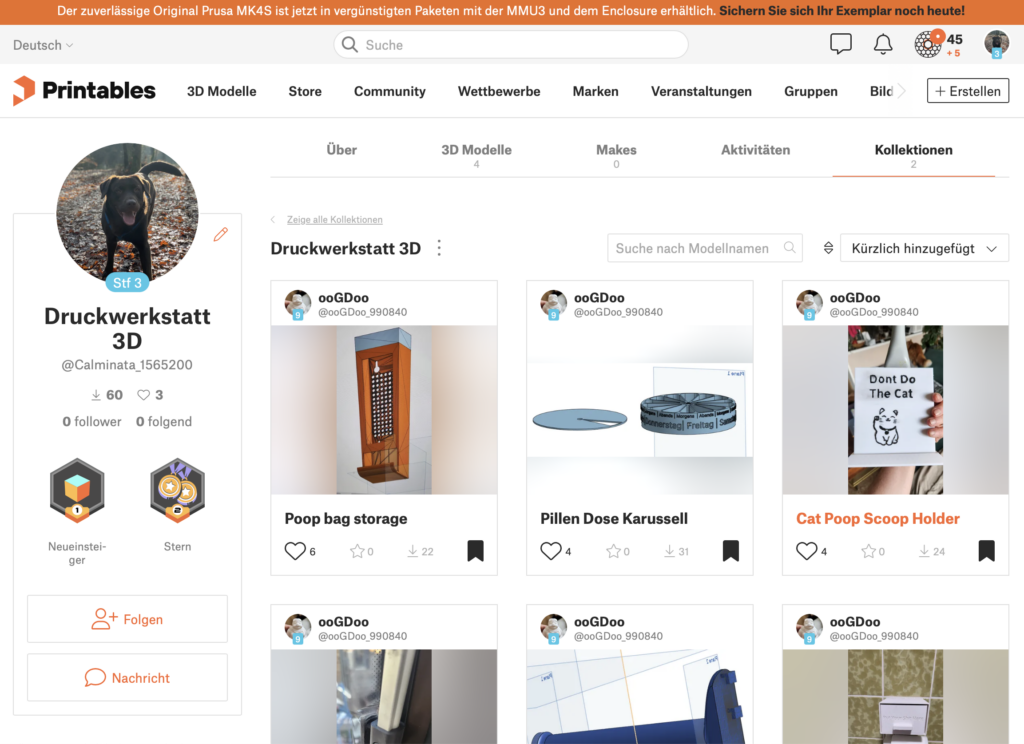Open the Deutsch language dropdown
The width and height of the screenshot is (1024, 744).
[x=43, y=45]
